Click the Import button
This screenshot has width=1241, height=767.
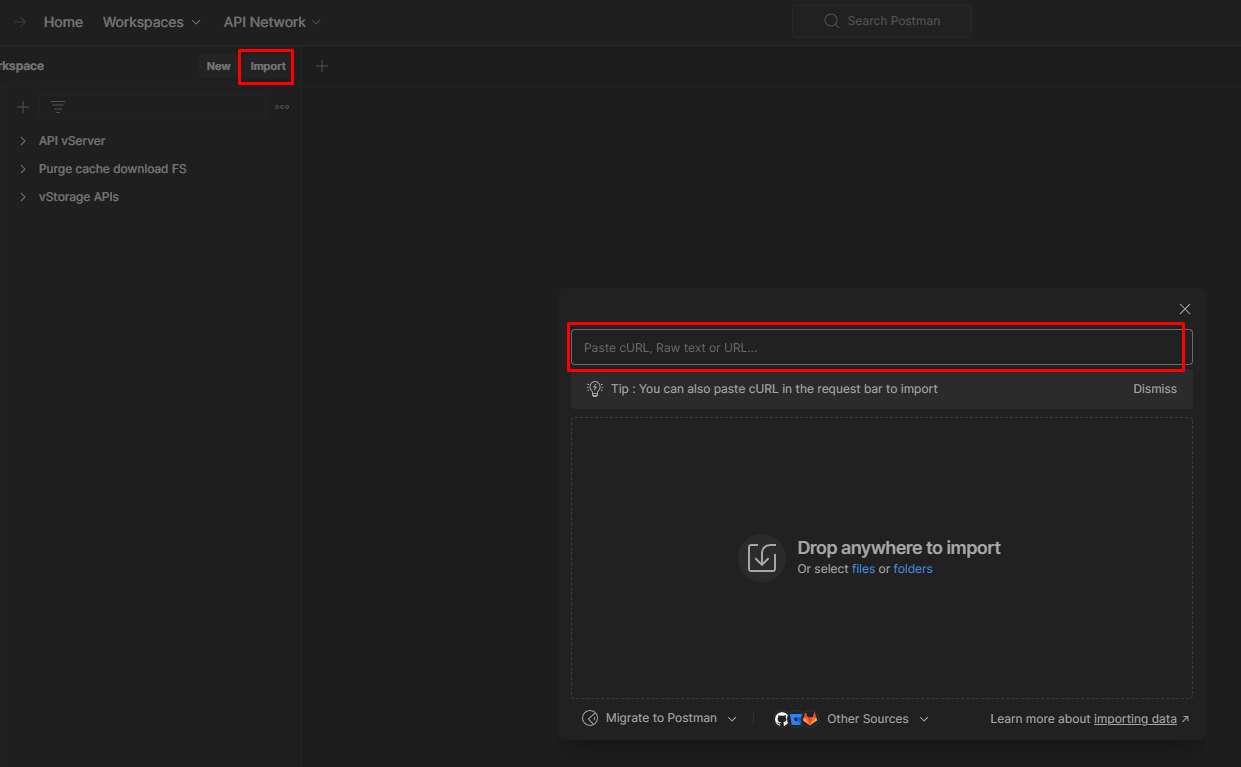pos(268,66)
